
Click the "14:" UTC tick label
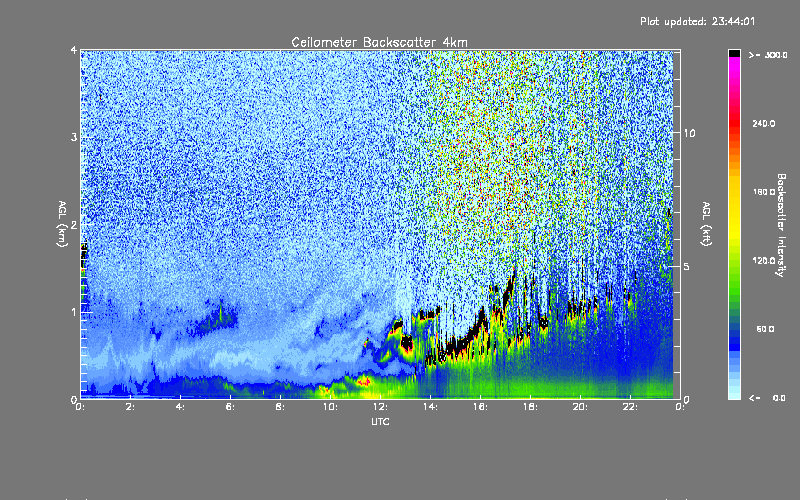point(430,407)
